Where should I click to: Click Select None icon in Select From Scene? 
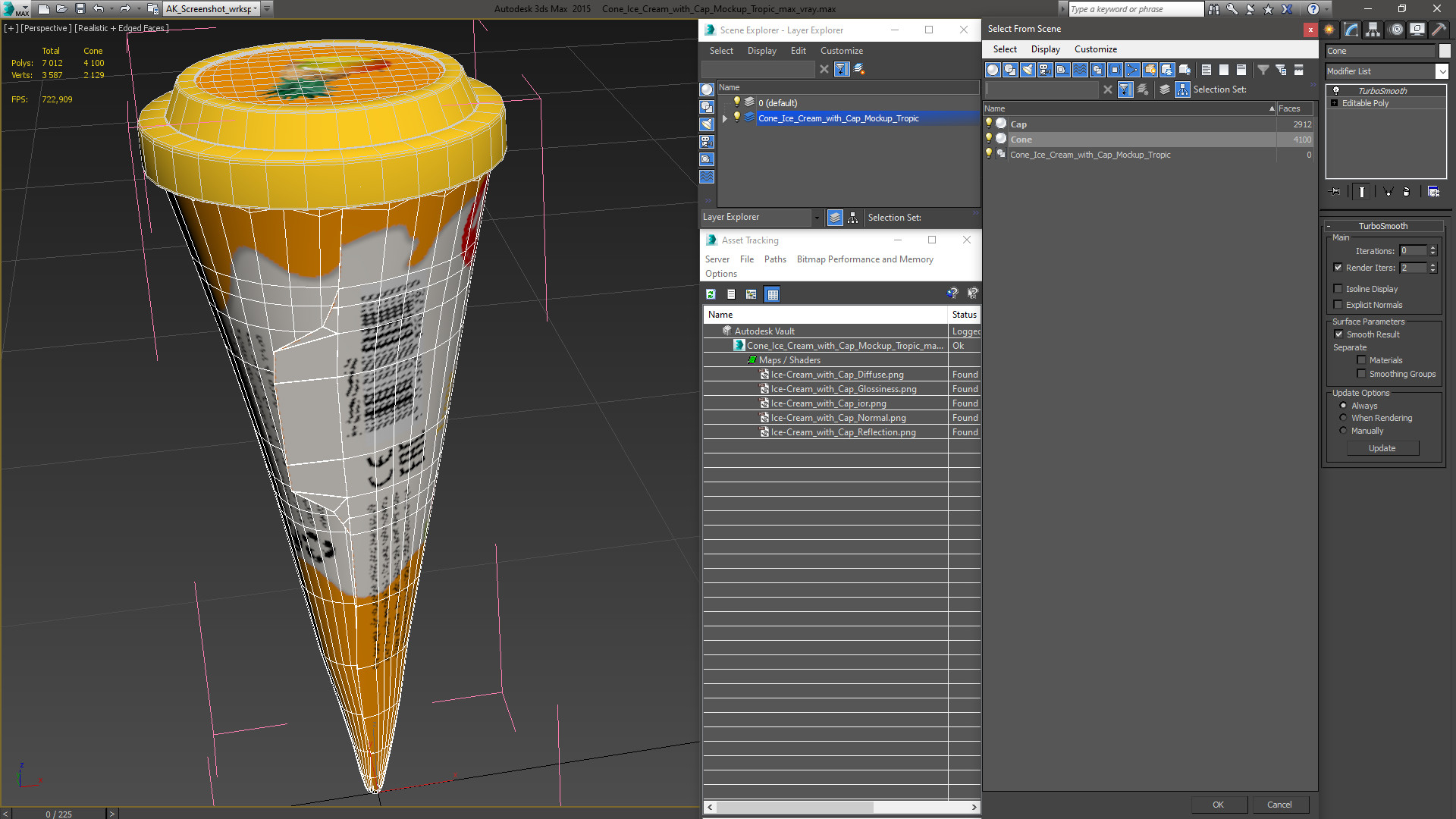click(1224, 70)
